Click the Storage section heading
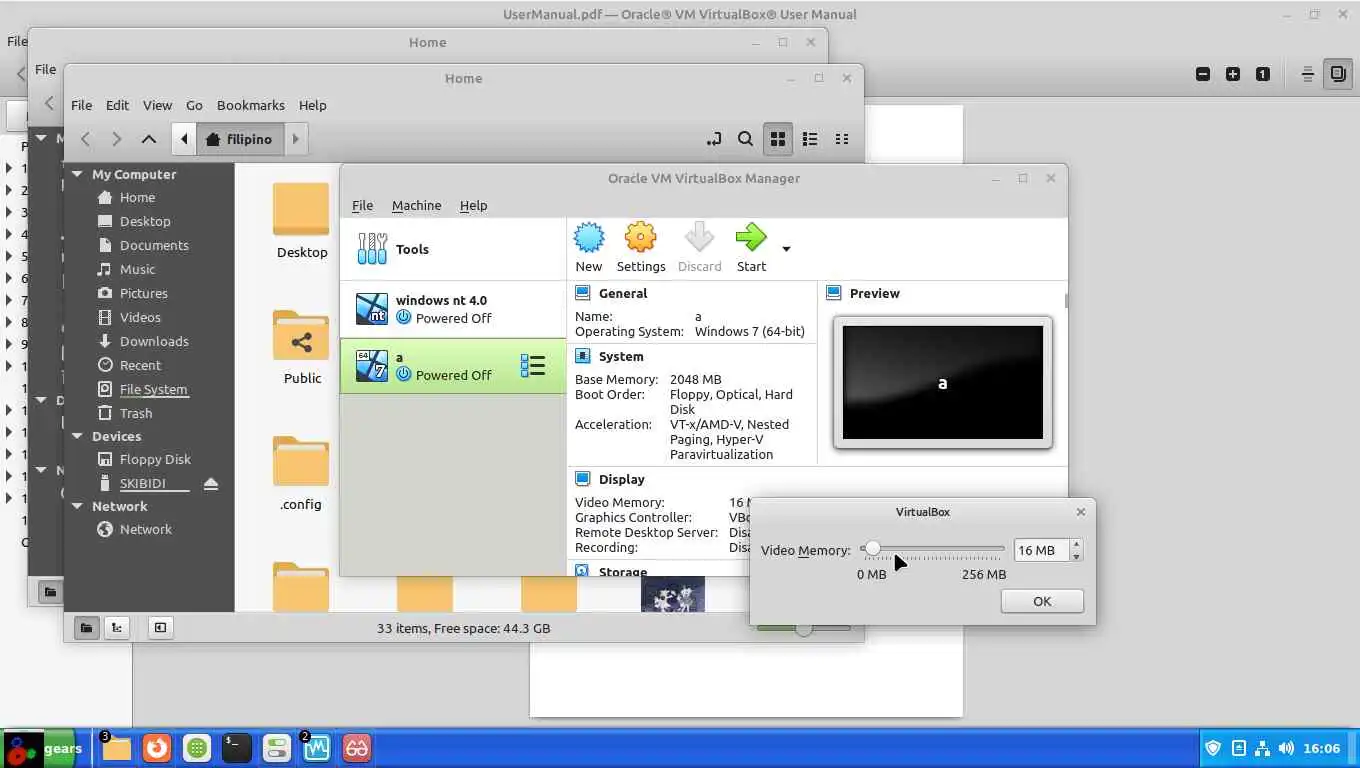 (623, 572)
